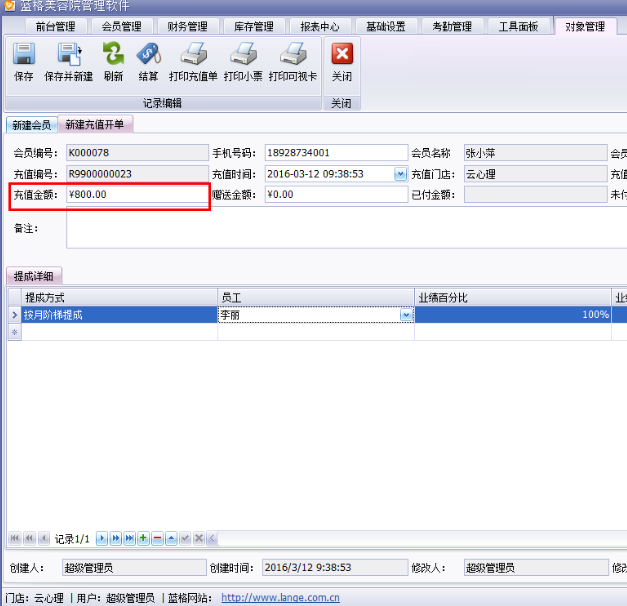
Task: Click 打印可视卡 printer icon
Action: point(292,61)
